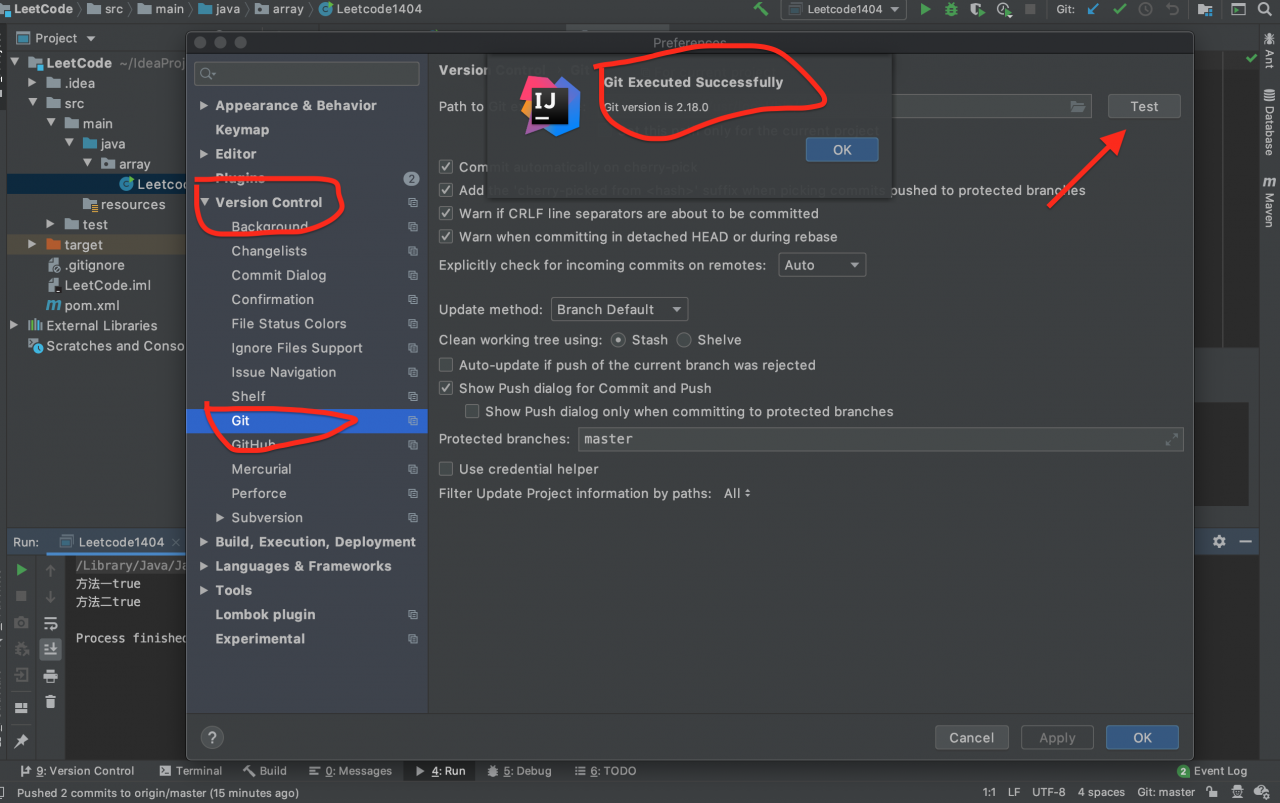Expand the Editor settings section
Viewport: 1280px width, 803px height.
click(x=205, y=154)
